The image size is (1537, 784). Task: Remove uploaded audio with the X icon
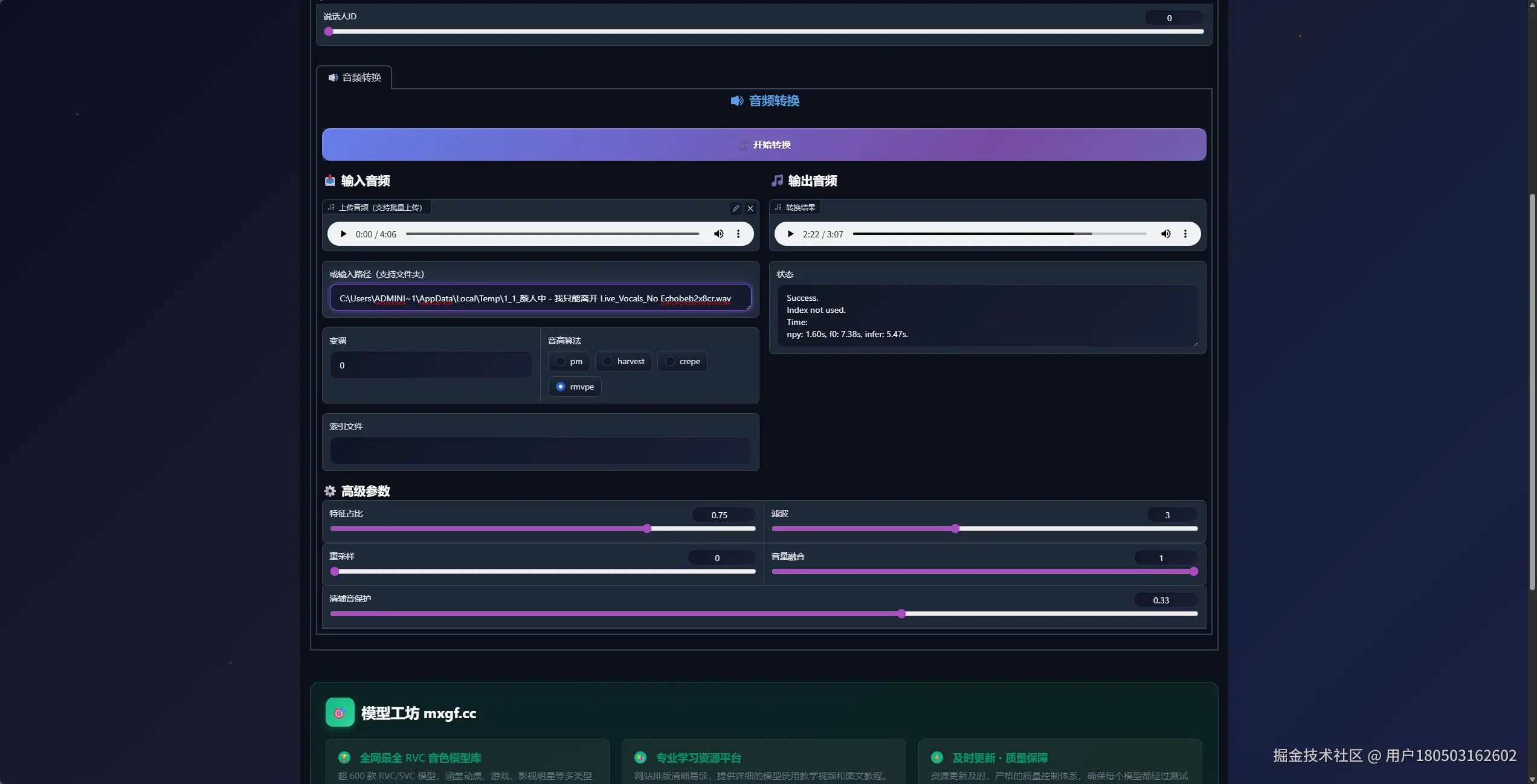click(750, 208)
